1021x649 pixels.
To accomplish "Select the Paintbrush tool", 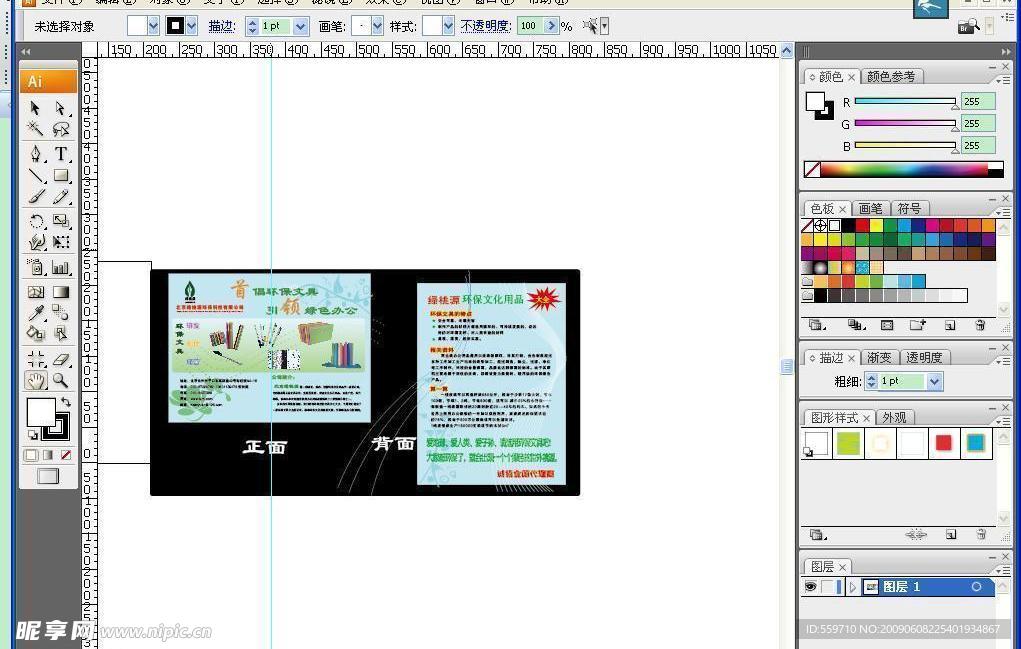I will tap(36, 197).
